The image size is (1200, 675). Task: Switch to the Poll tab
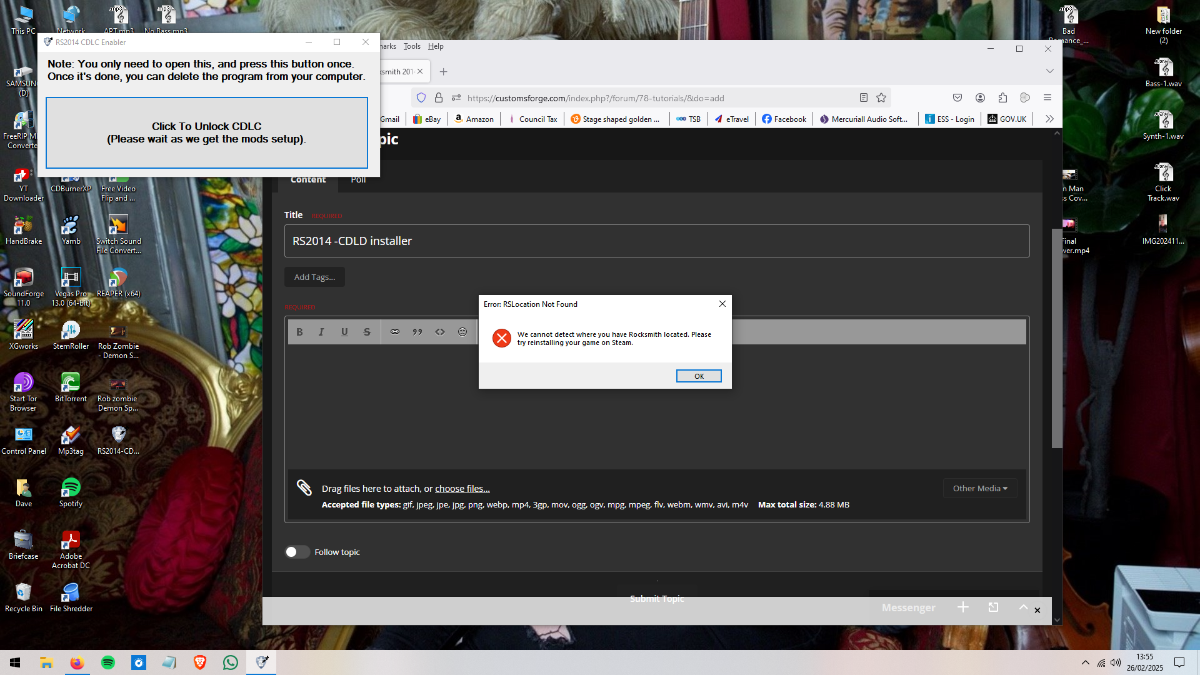pos(358,180)
